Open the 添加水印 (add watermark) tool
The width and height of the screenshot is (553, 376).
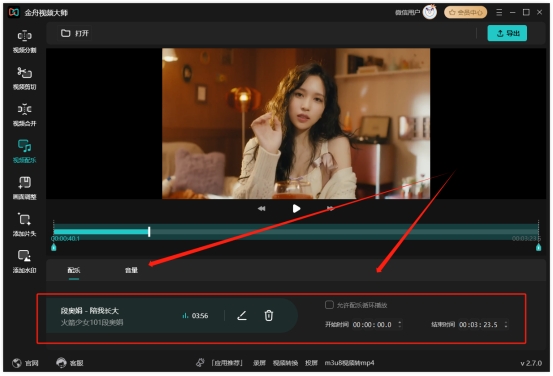[24, 262]
